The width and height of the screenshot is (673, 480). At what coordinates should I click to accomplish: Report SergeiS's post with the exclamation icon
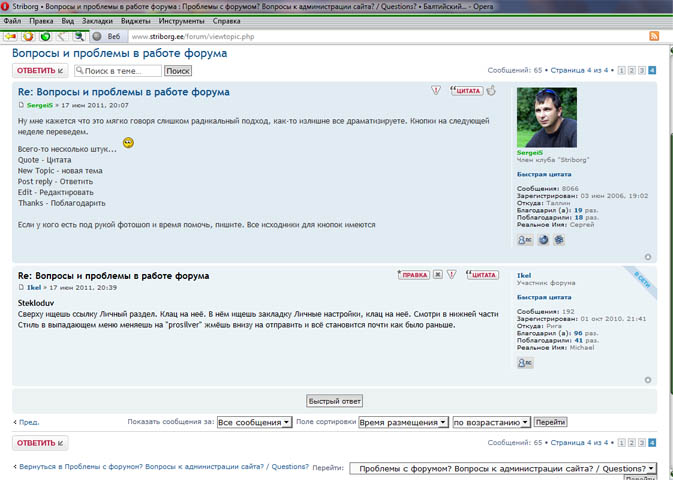click(x=435, y=91)
